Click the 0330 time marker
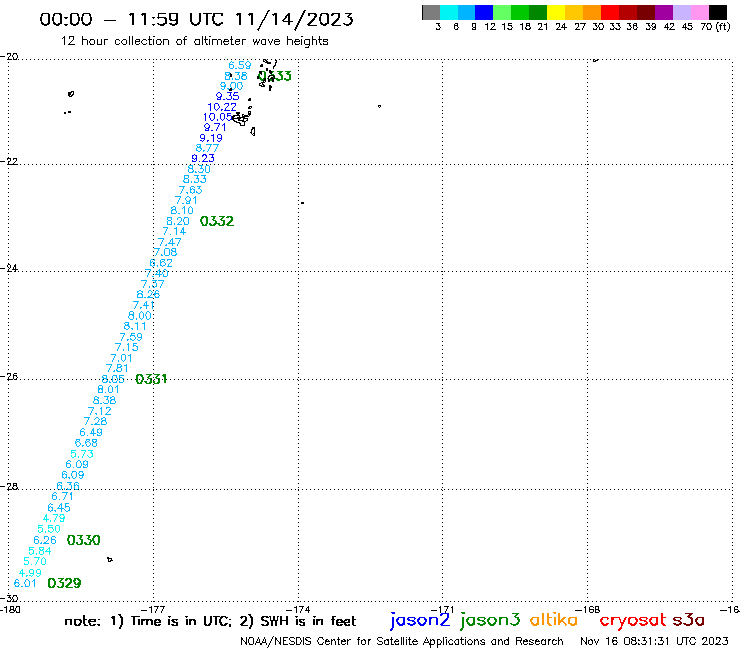This screenshot has width=740, height=650. click(84, 540)
